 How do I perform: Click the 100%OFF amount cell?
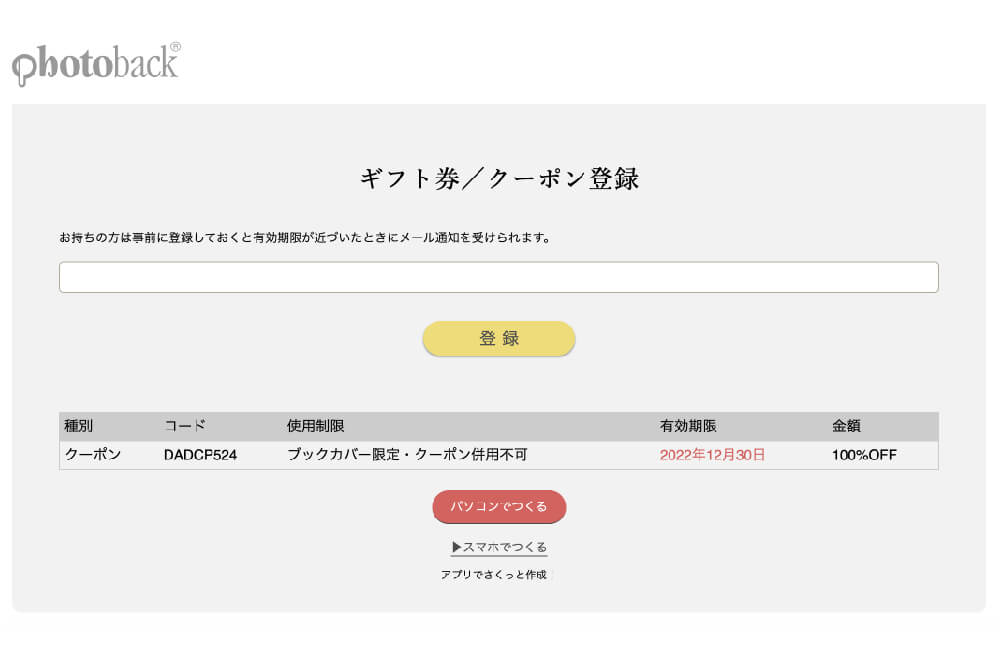click(864, 455)
